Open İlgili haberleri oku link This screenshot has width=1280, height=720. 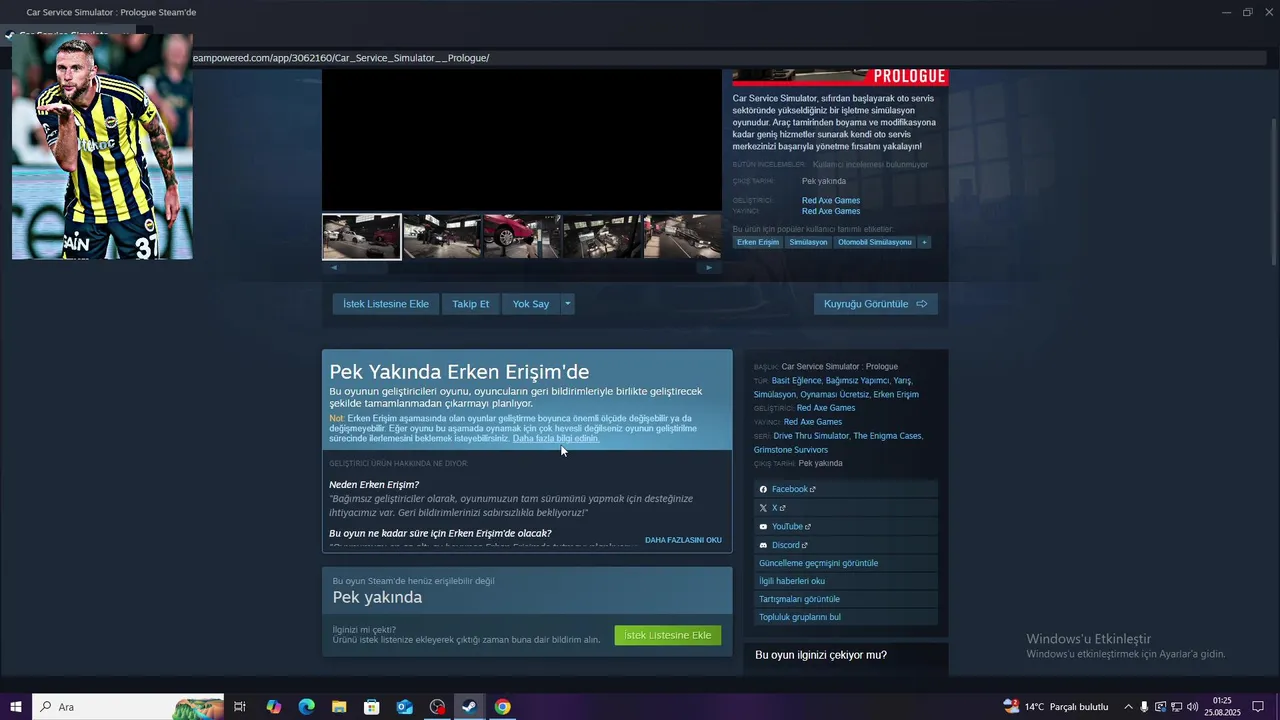tap(846, 581)
